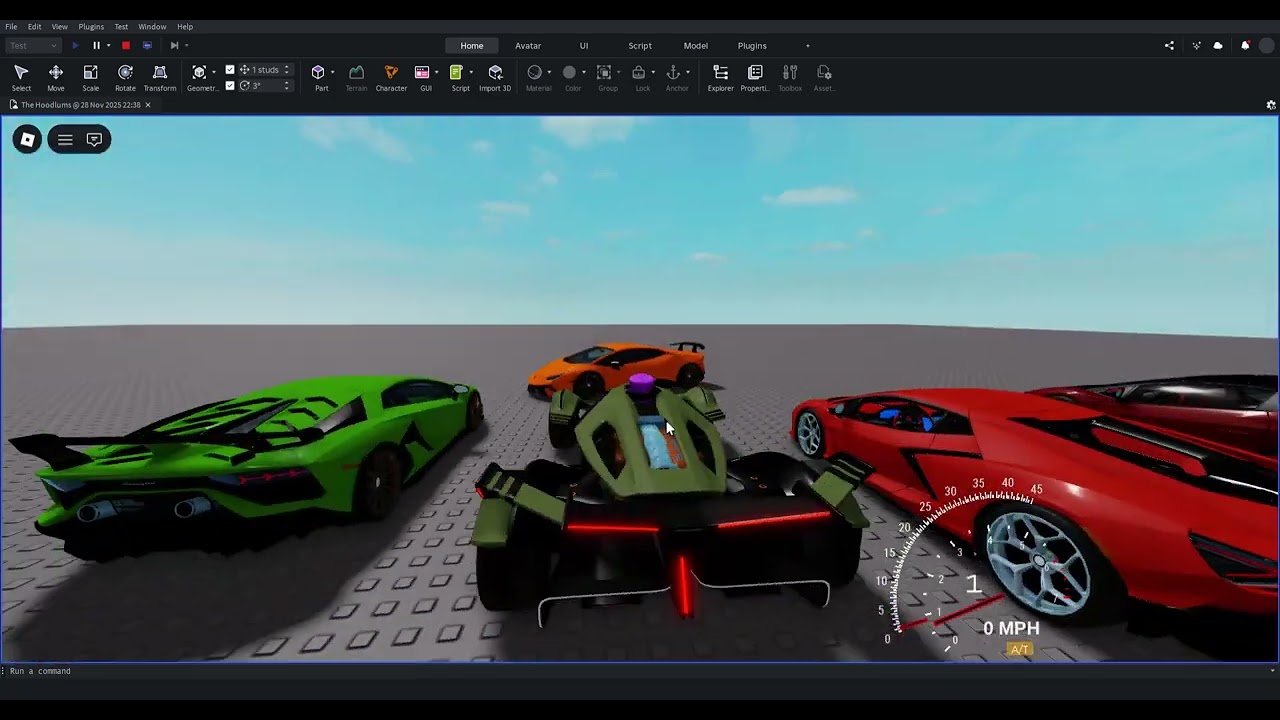Activate the Move tool
This screenshot has height=720, width=1280.
(x=56, y=78)
